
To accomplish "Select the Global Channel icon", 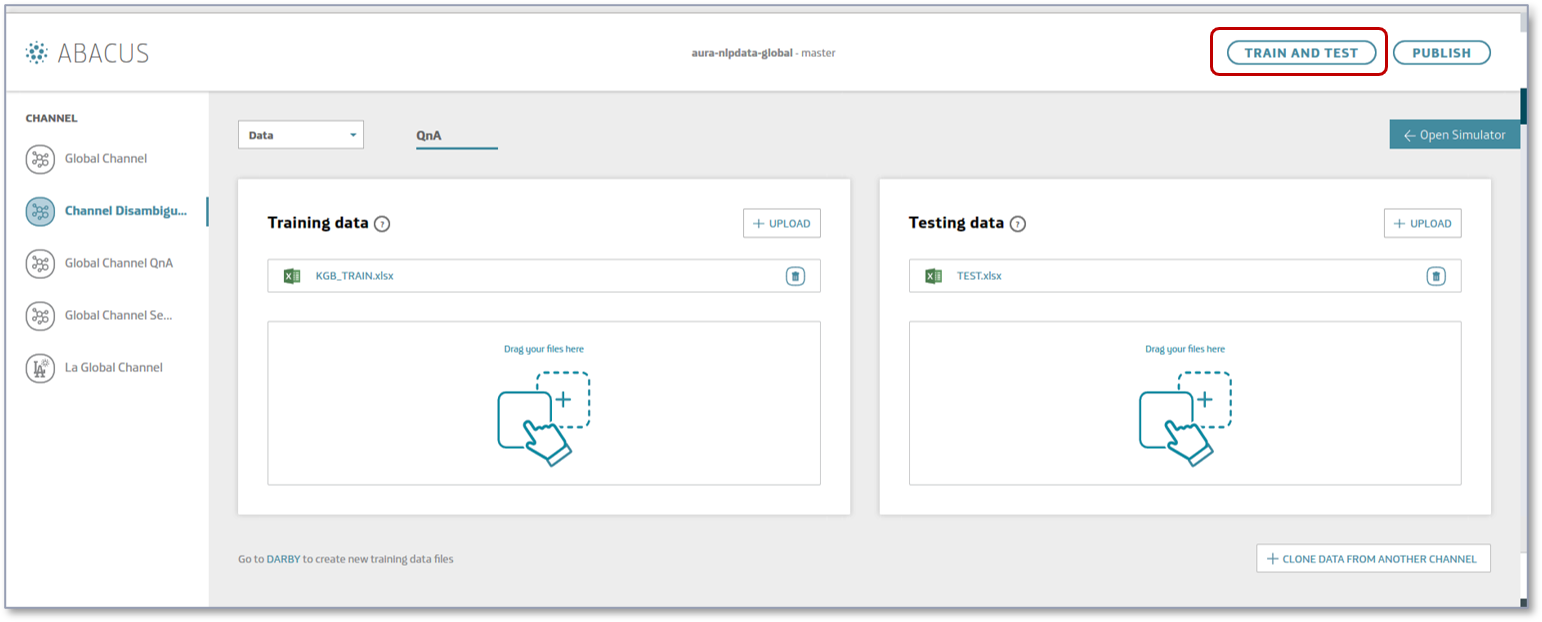I will [x=40, y=159].
